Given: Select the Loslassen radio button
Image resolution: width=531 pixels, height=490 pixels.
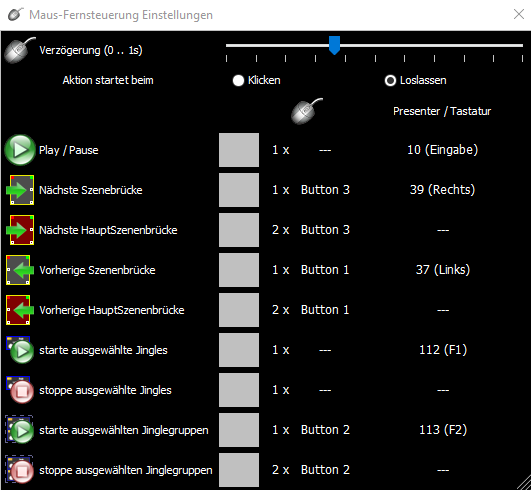Looking at the screenshot, I should pos(390,81).
